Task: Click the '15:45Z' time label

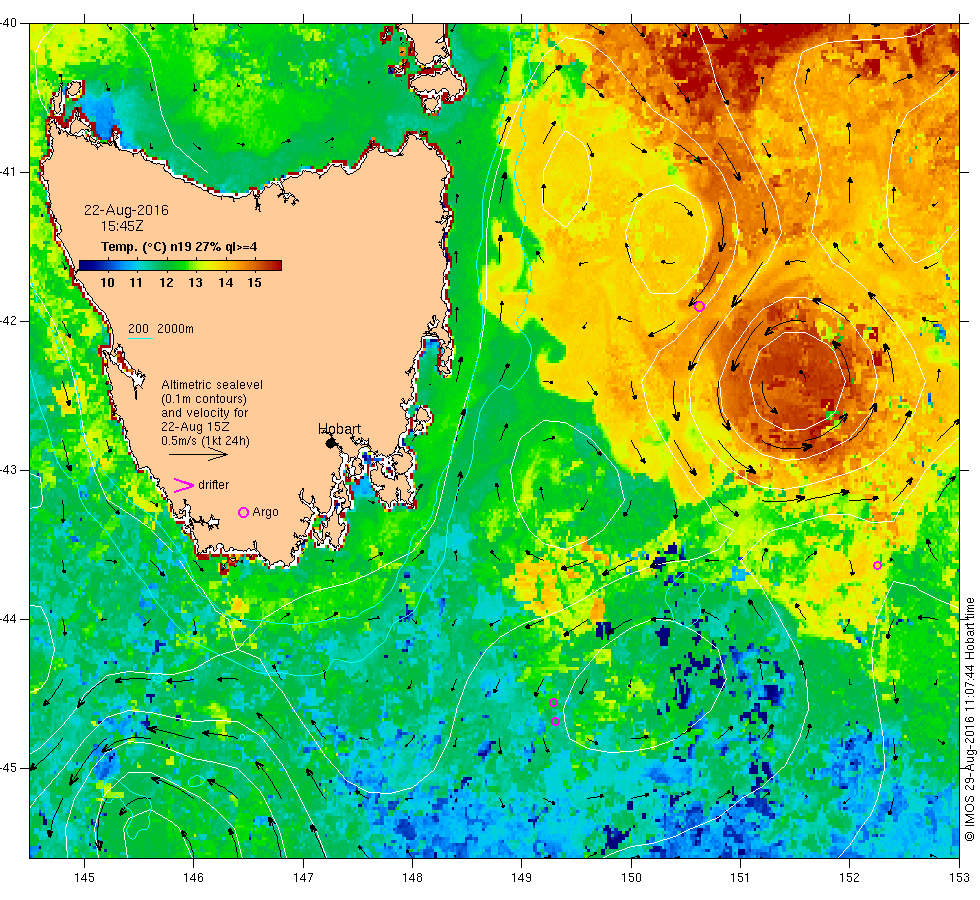Action: pos(122,226)
